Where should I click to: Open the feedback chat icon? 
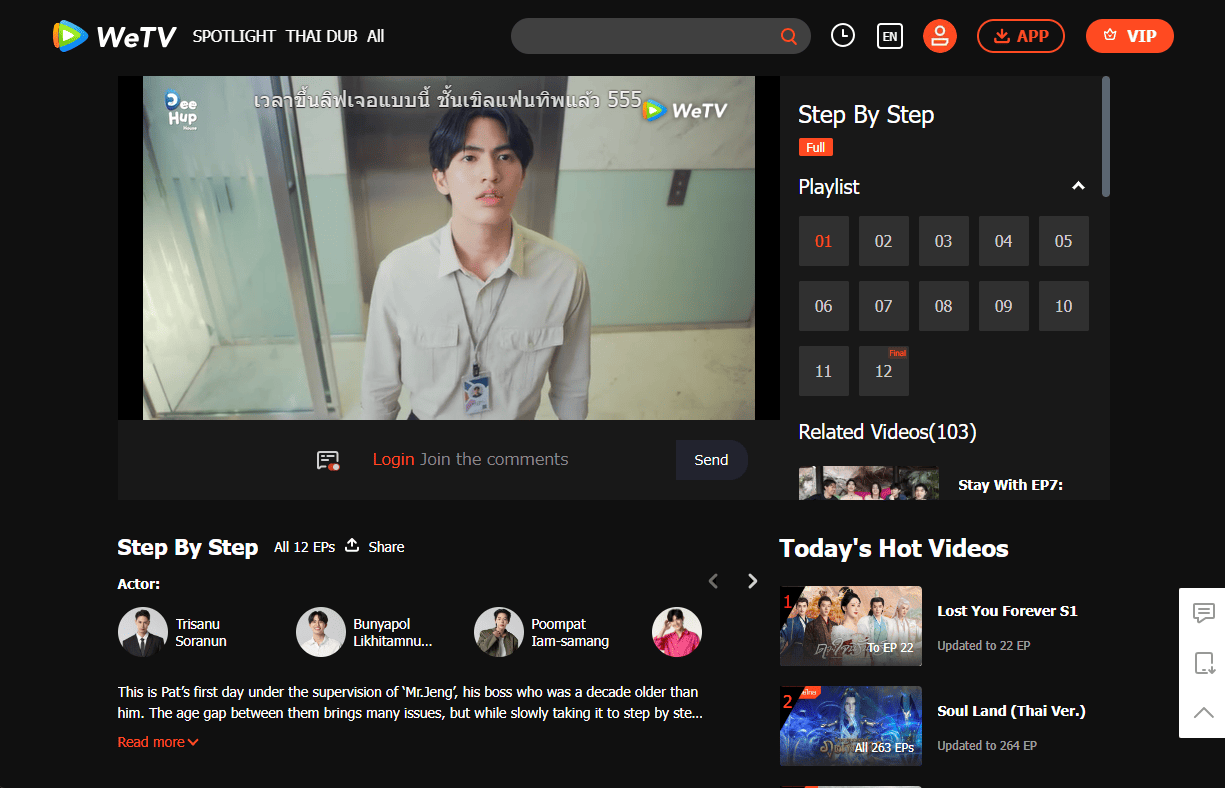(1204, 613)
